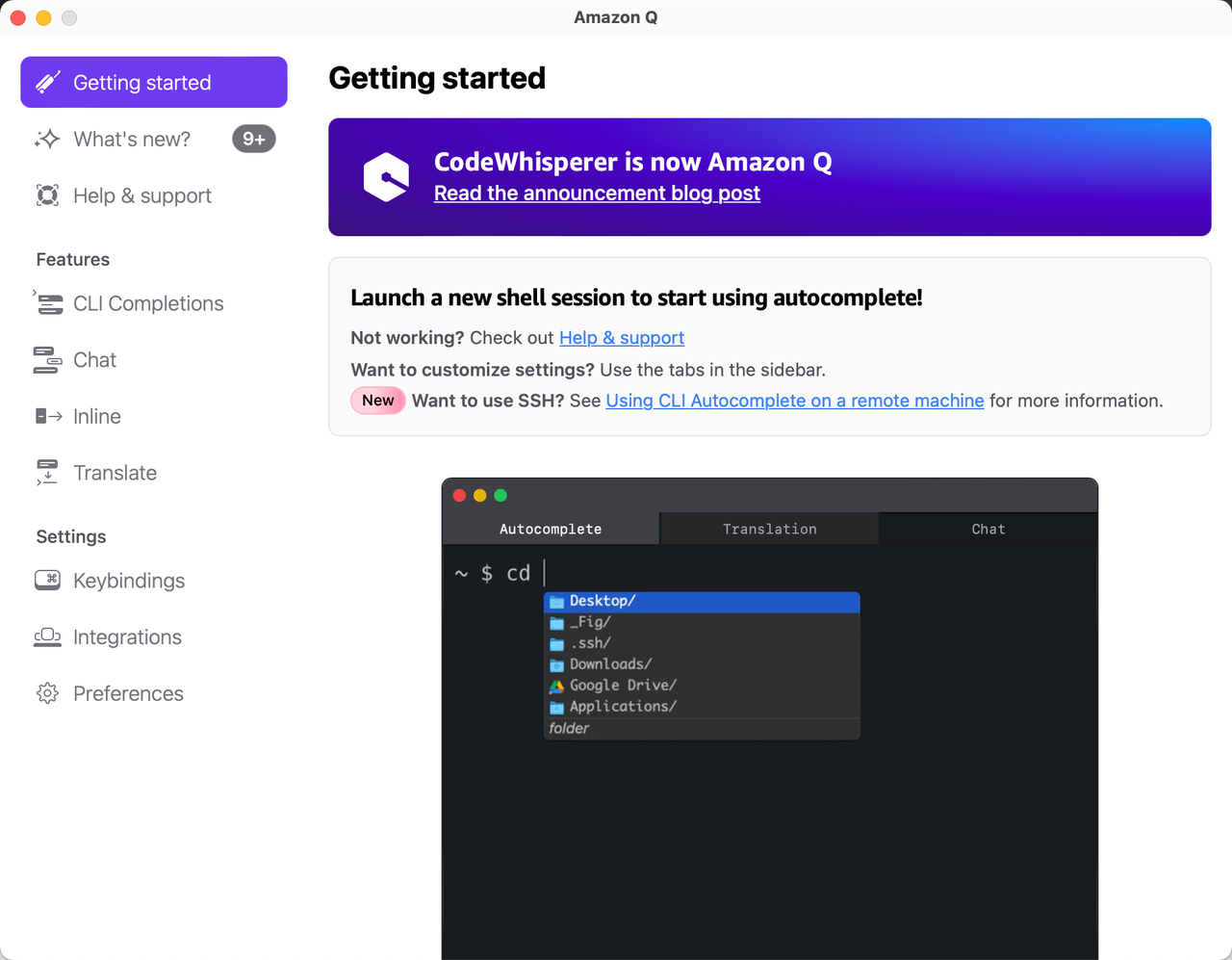This screenshot has width=1232, height=960.
Task: Click the CodeWhisperer is now Amazon Q heading
Action: pyautogui.click(x=633, y=162)
